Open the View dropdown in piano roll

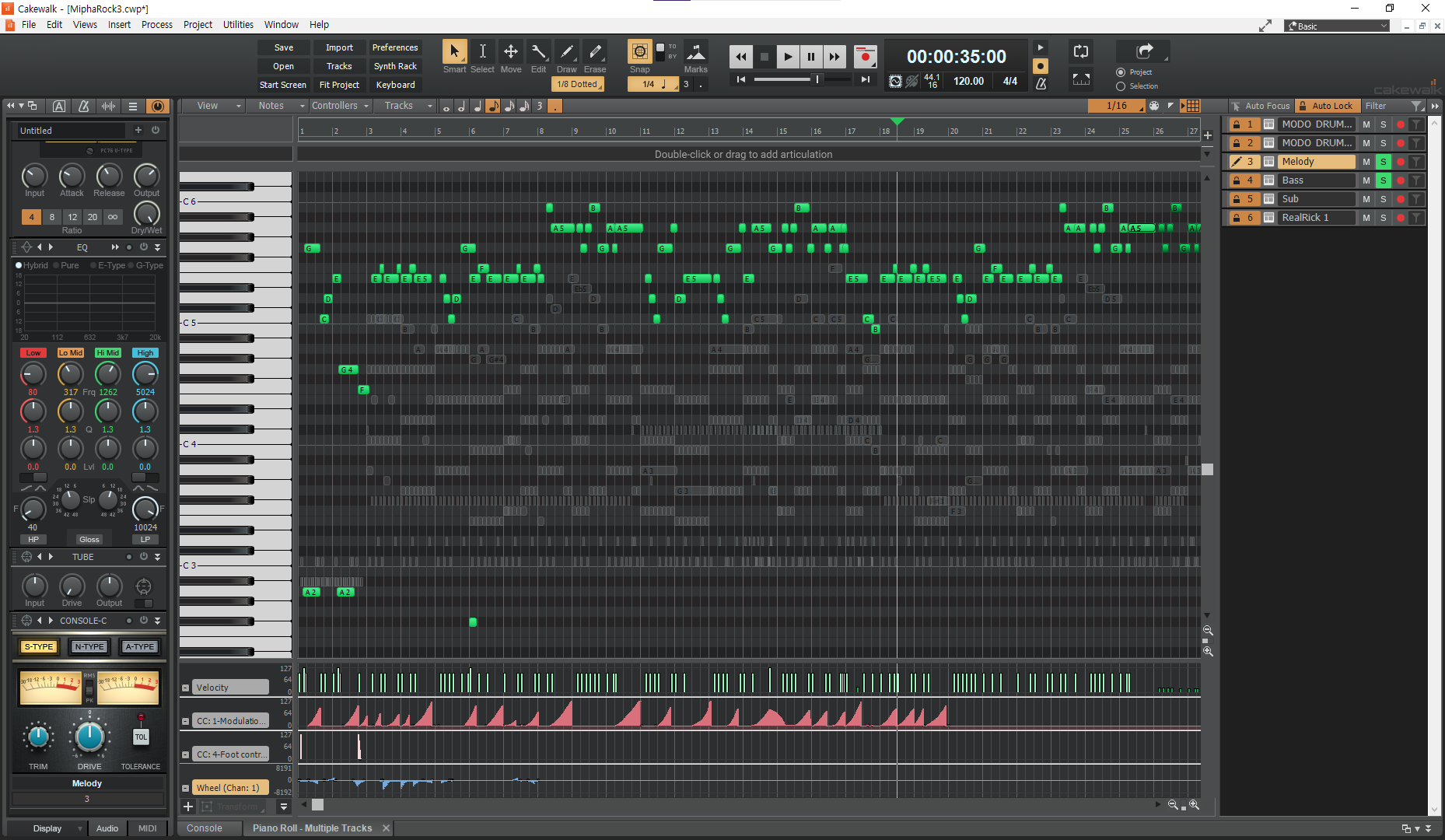point(213,106)
